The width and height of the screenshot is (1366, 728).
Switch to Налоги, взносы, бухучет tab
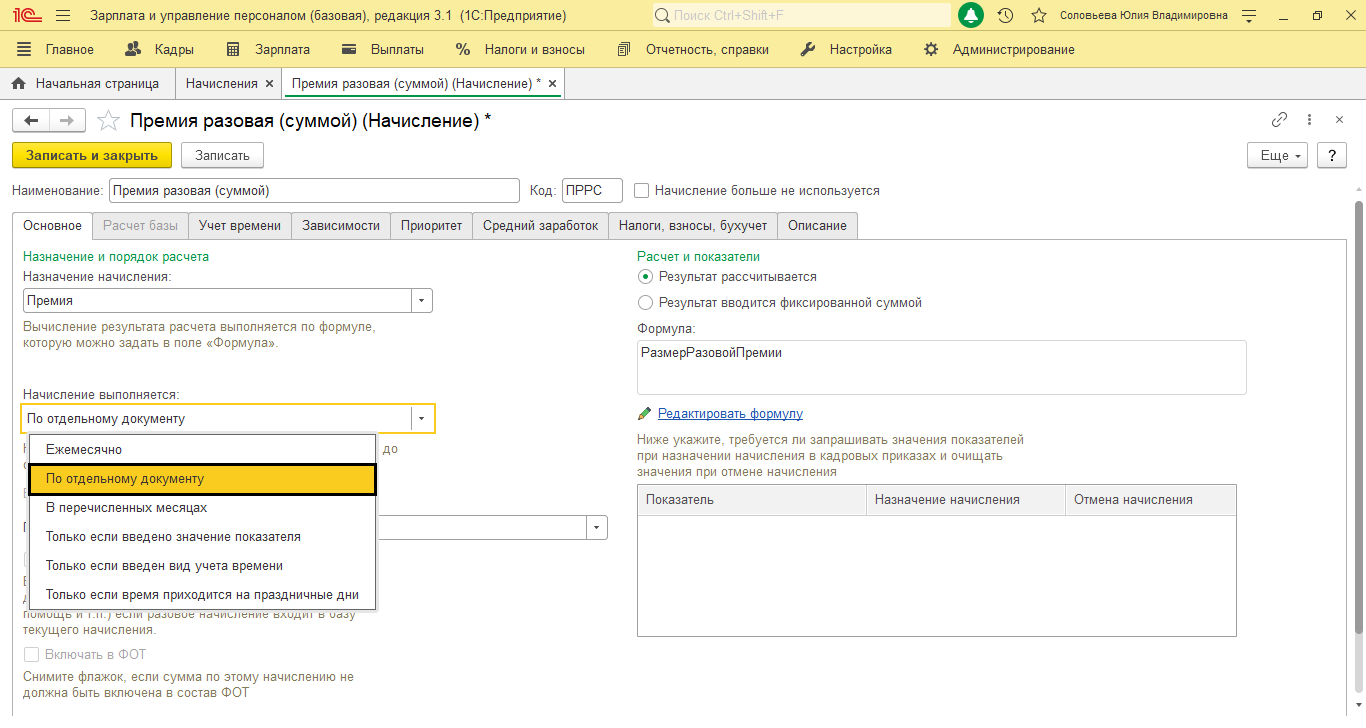(693, 226)
